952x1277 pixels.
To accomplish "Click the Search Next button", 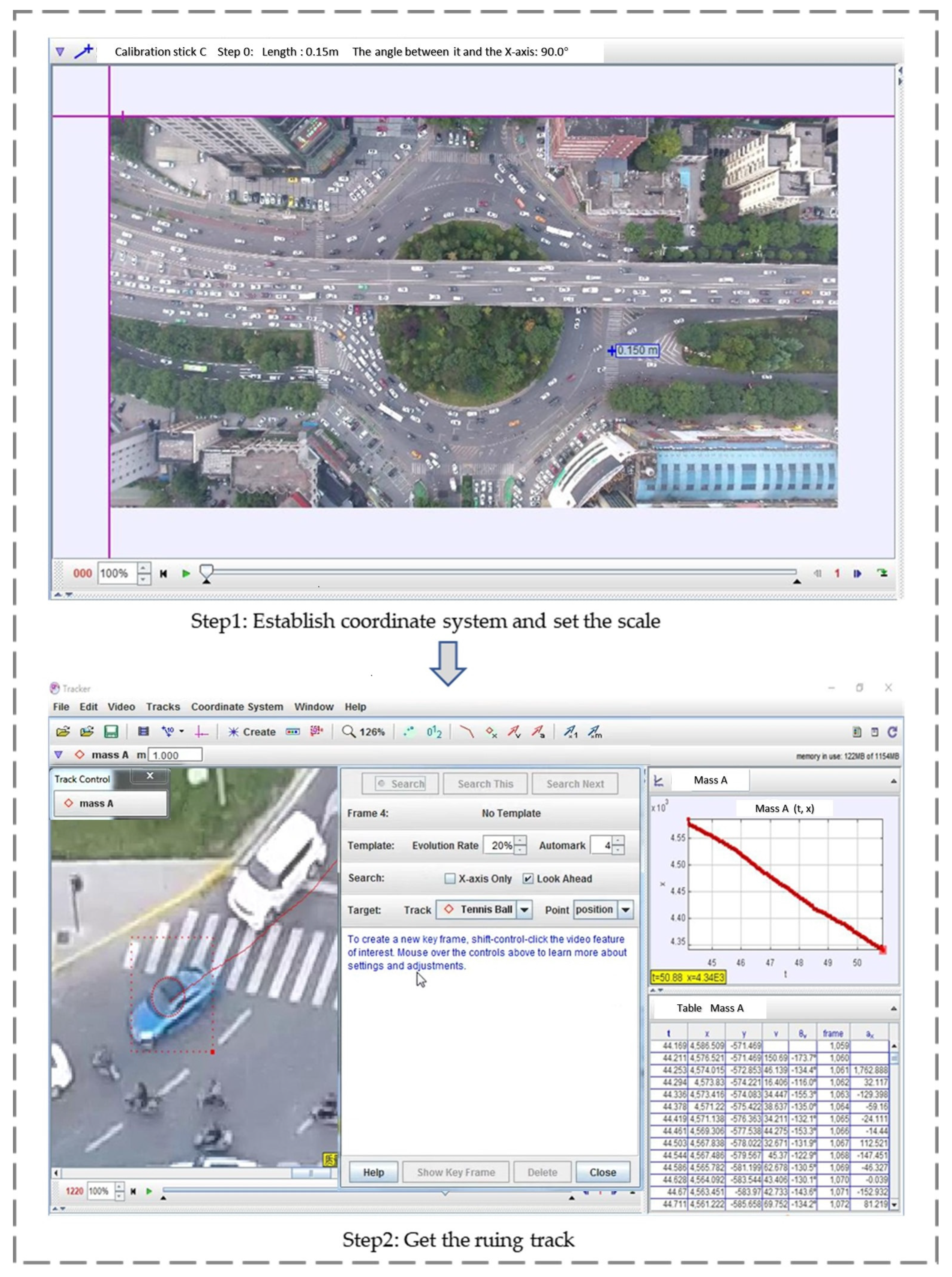I will [x=574, y=784].
